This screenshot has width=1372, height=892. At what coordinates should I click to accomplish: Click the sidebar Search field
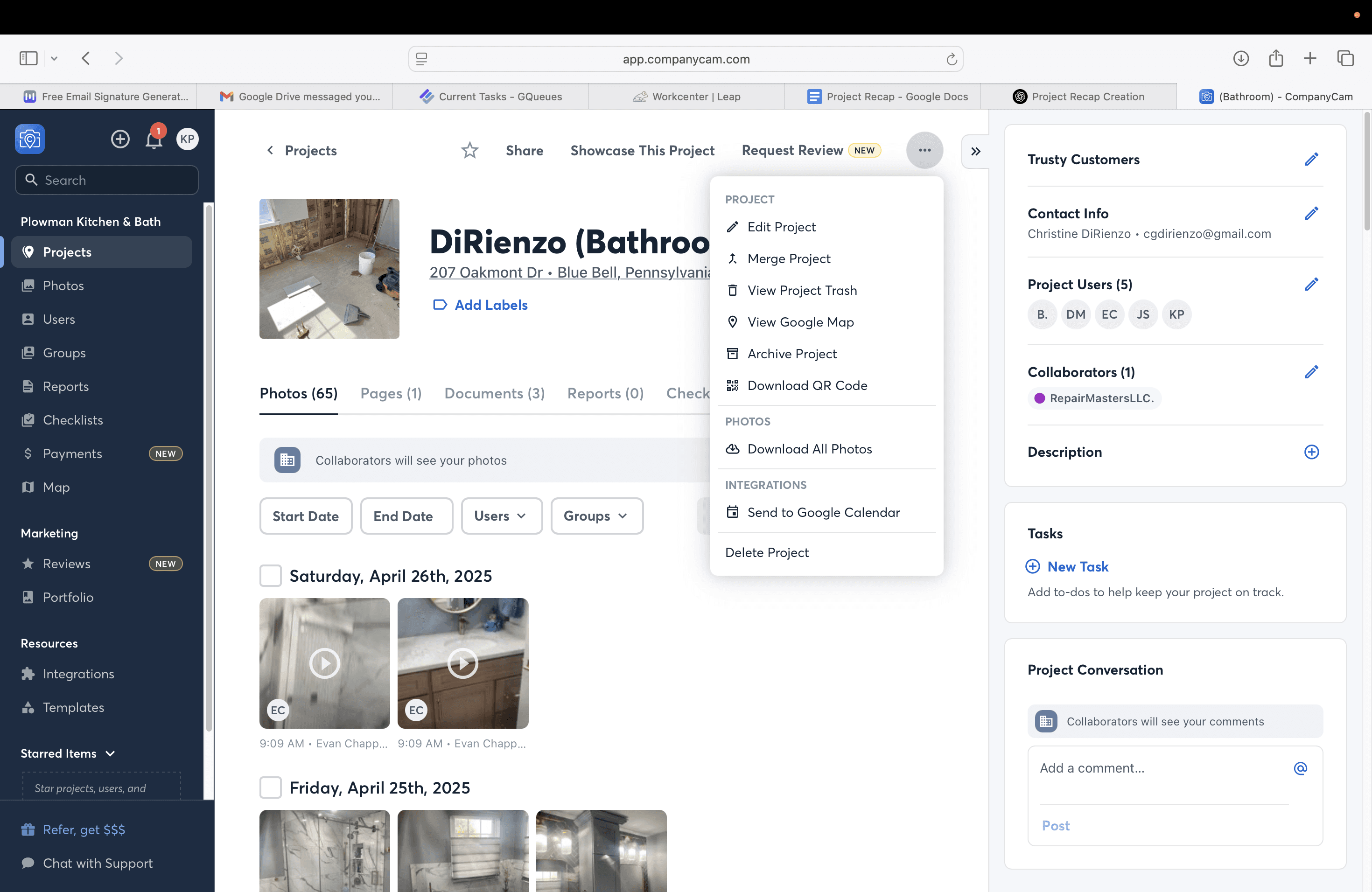tap(107, 181)
